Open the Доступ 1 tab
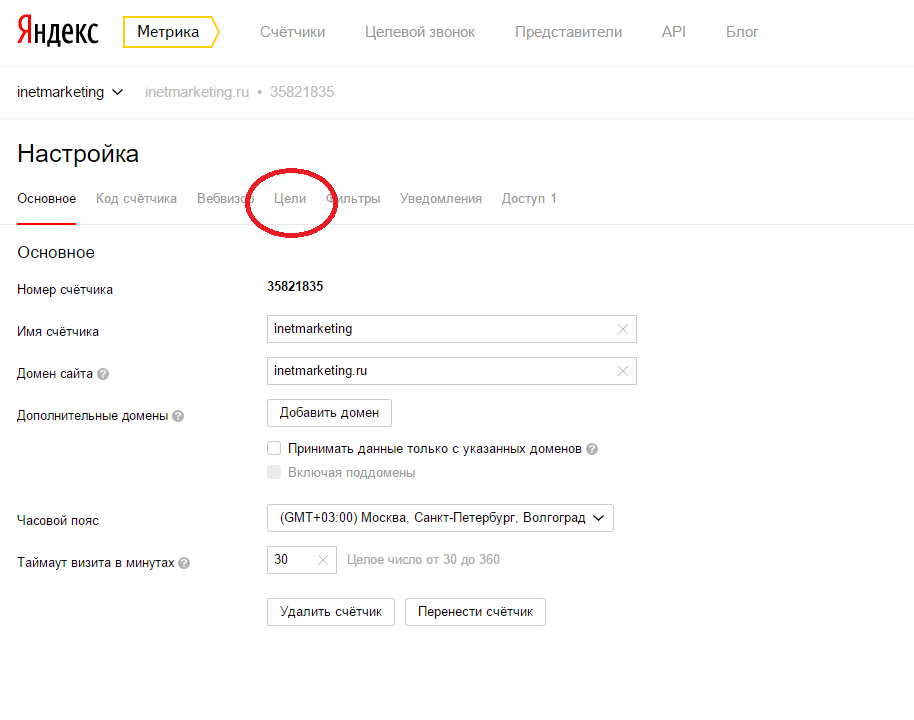 pos(529,199)
